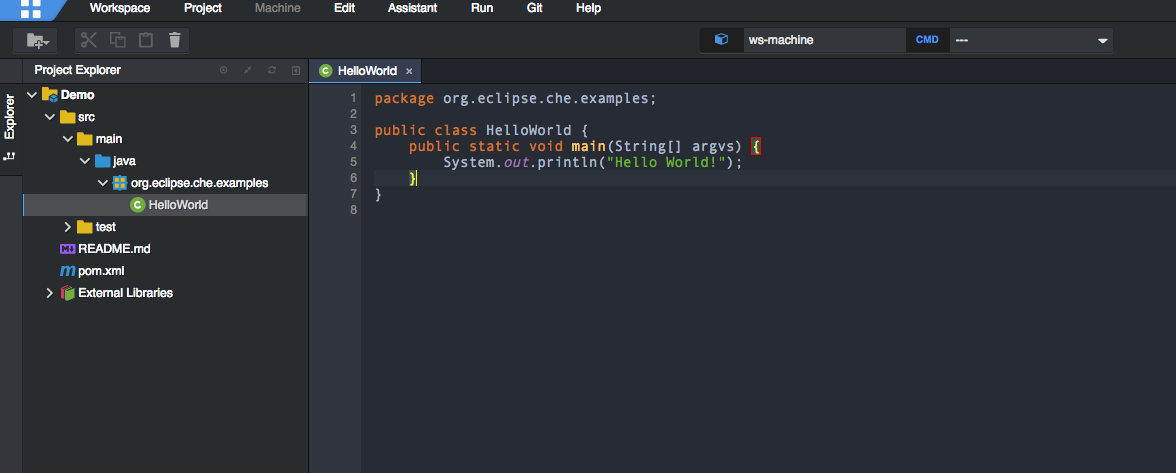Open the Run menu
The width and height of the screenshot is (1176, 473).
coord(482,8)
